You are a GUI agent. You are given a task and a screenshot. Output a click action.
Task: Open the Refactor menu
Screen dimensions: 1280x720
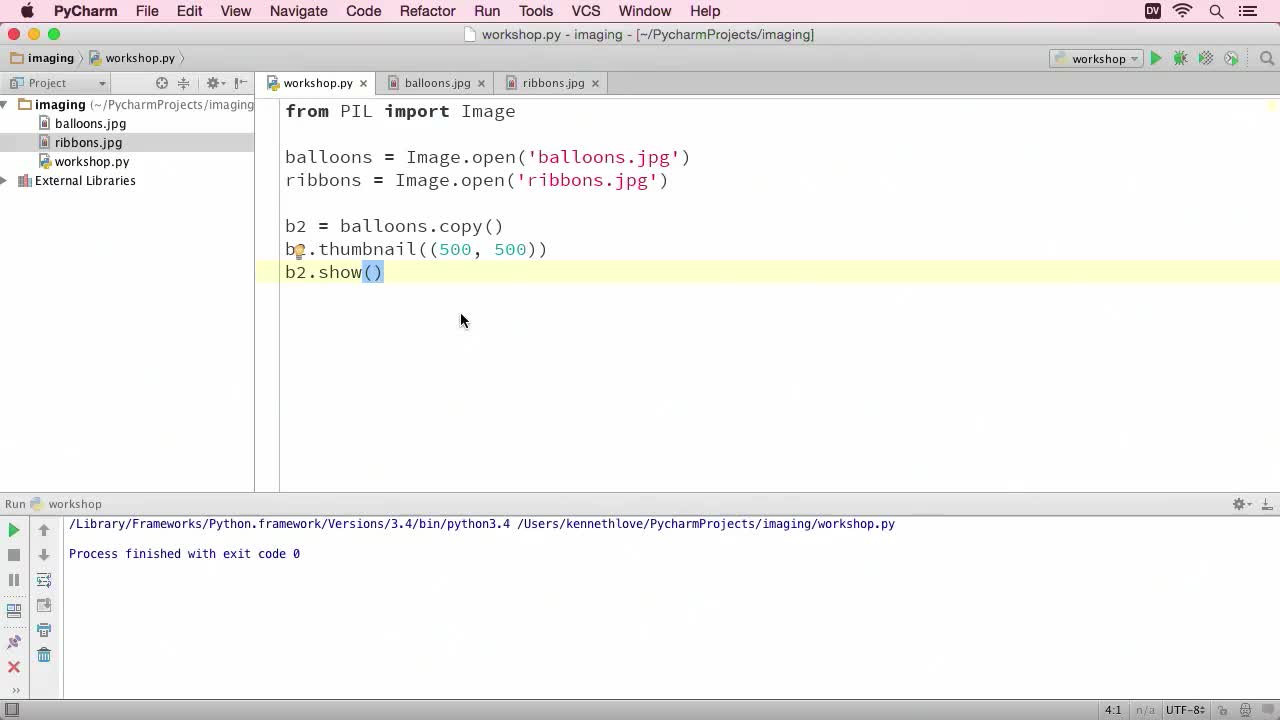click(427, 11)
